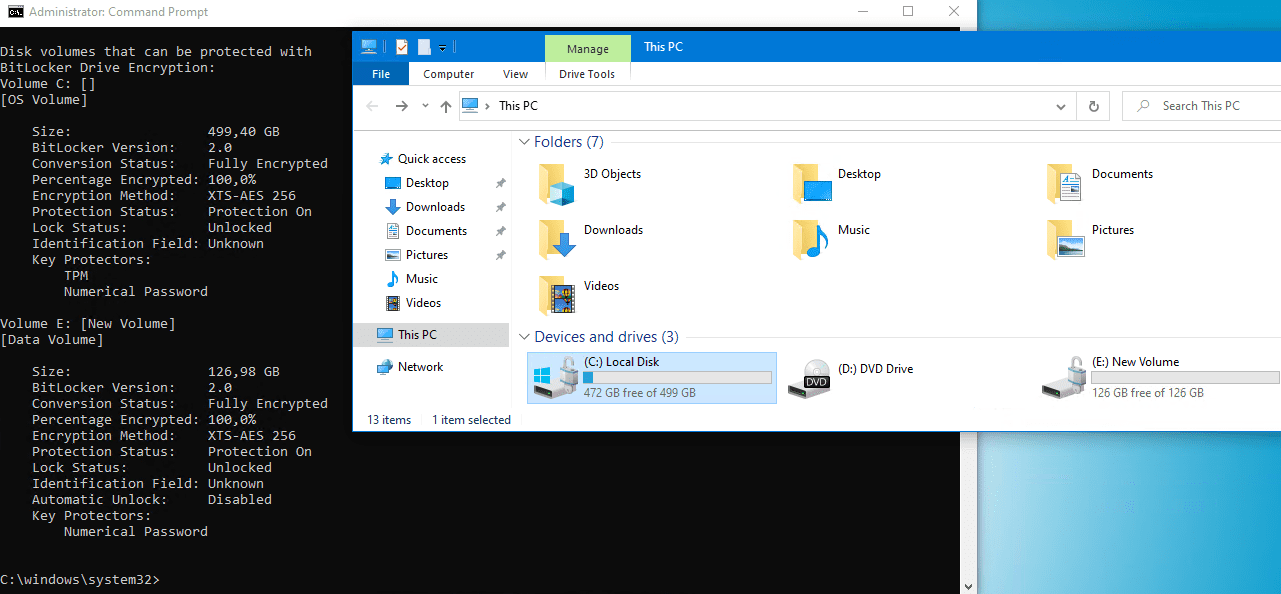Screen dimensions: 1281x594
Task: Refresh the This PC view
Action: pos(1093,106)
